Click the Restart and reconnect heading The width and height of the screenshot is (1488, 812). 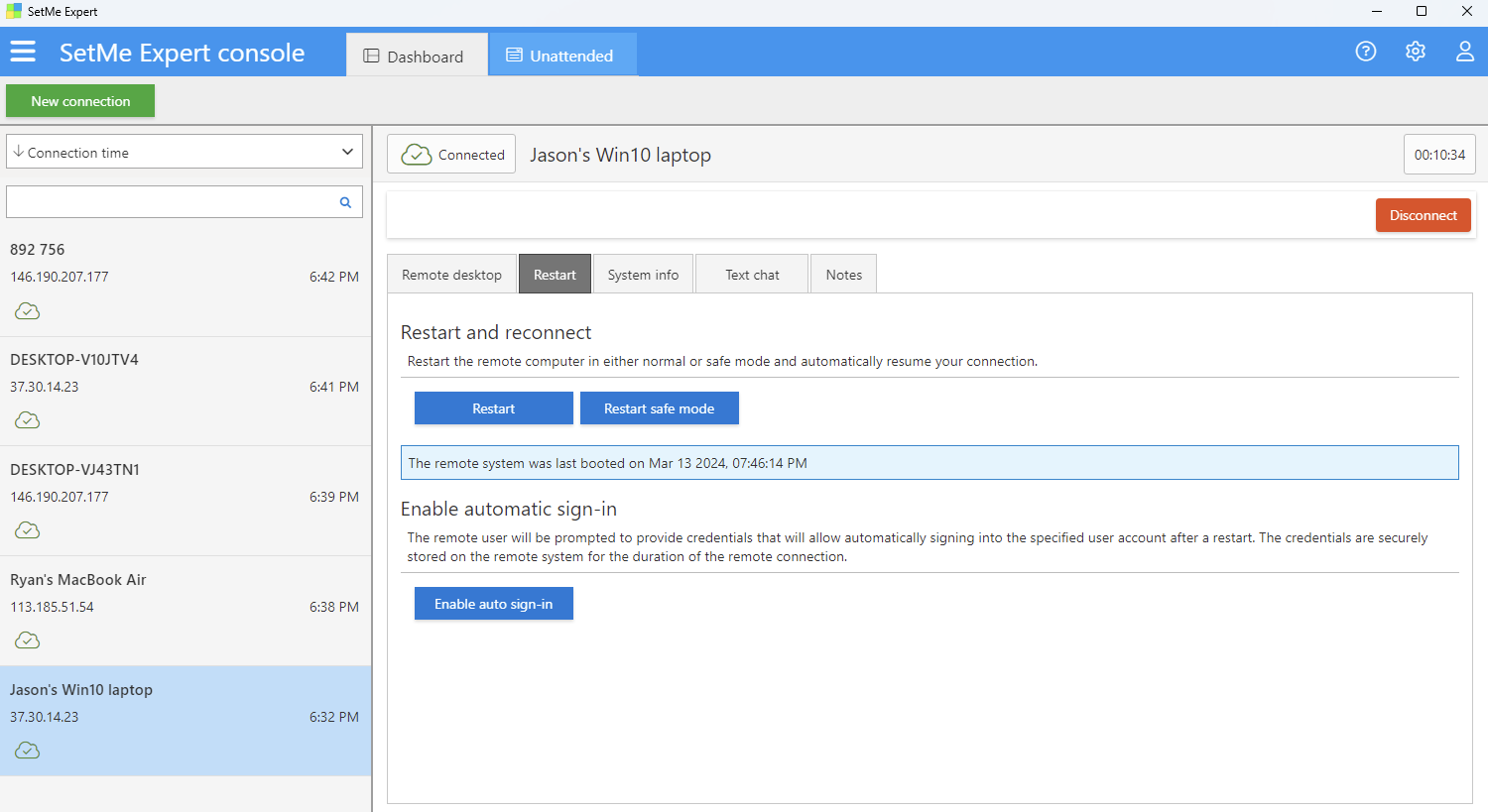coord(496,332)
